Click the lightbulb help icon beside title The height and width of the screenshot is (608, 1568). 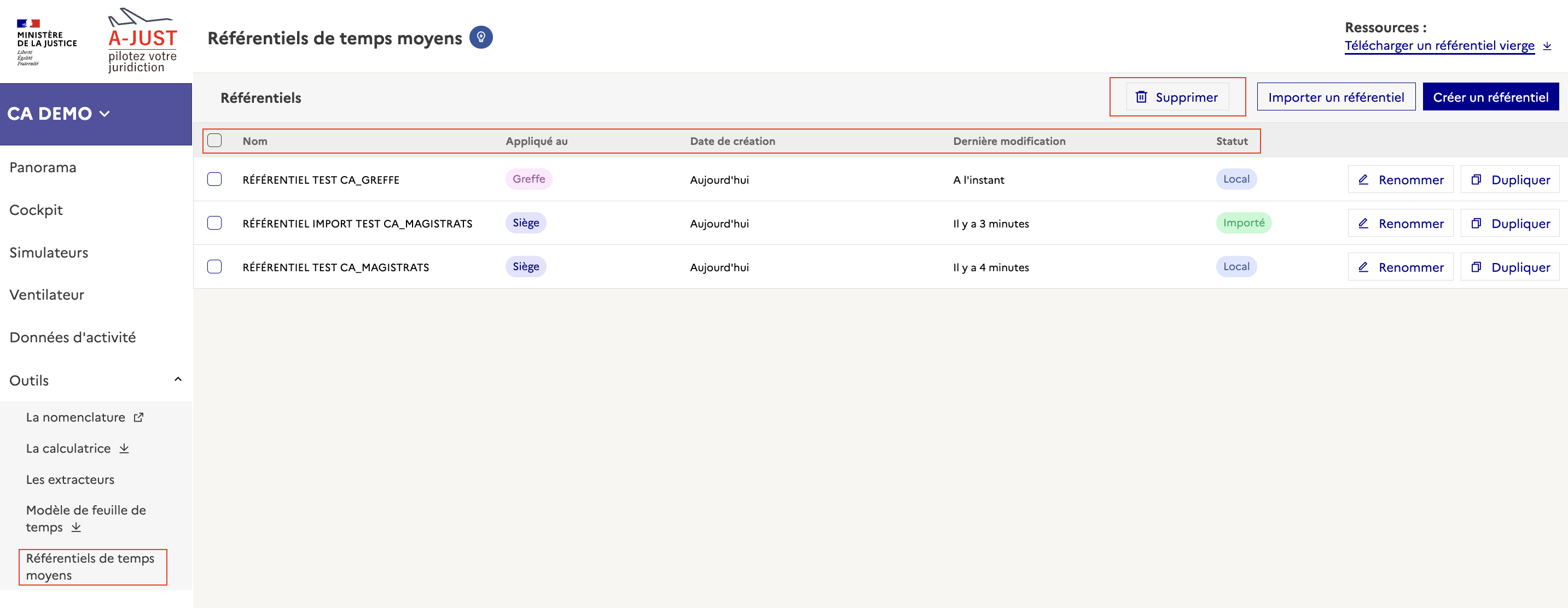point(481,38)
